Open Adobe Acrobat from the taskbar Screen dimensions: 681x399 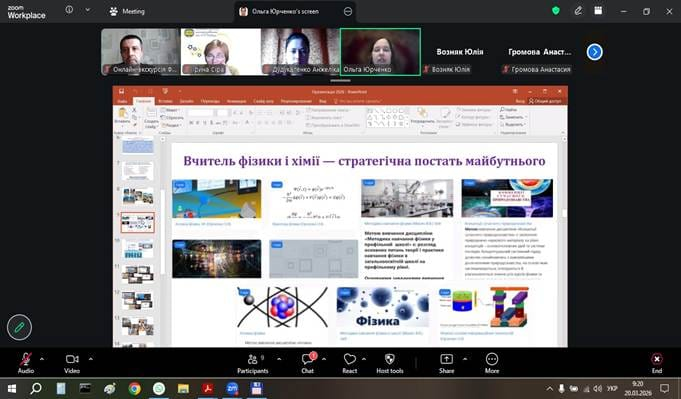tap(208, 389)
